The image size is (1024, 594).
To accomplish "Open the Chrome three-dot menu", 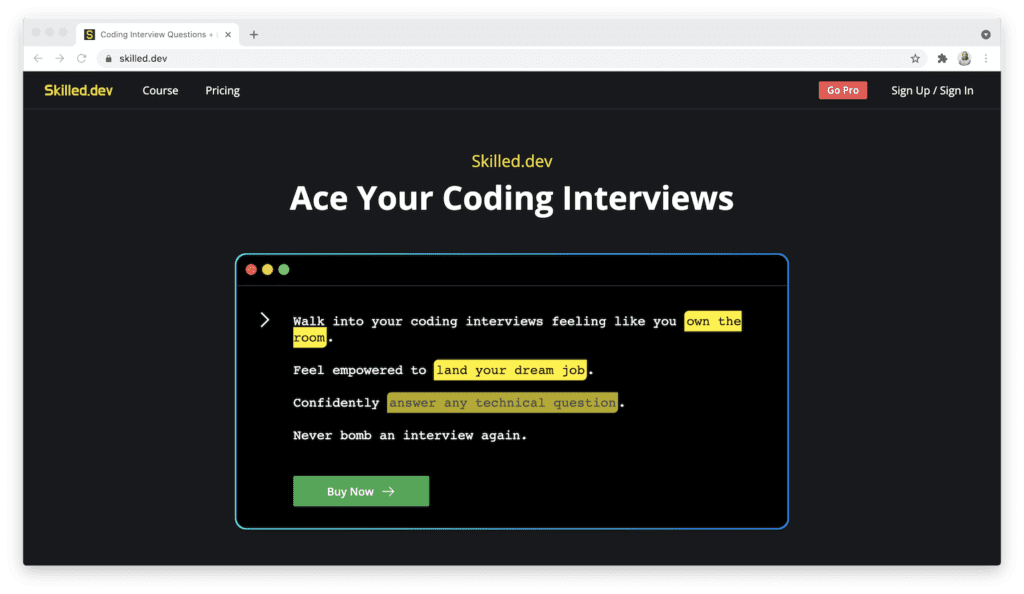I will [x=985, y=59].
